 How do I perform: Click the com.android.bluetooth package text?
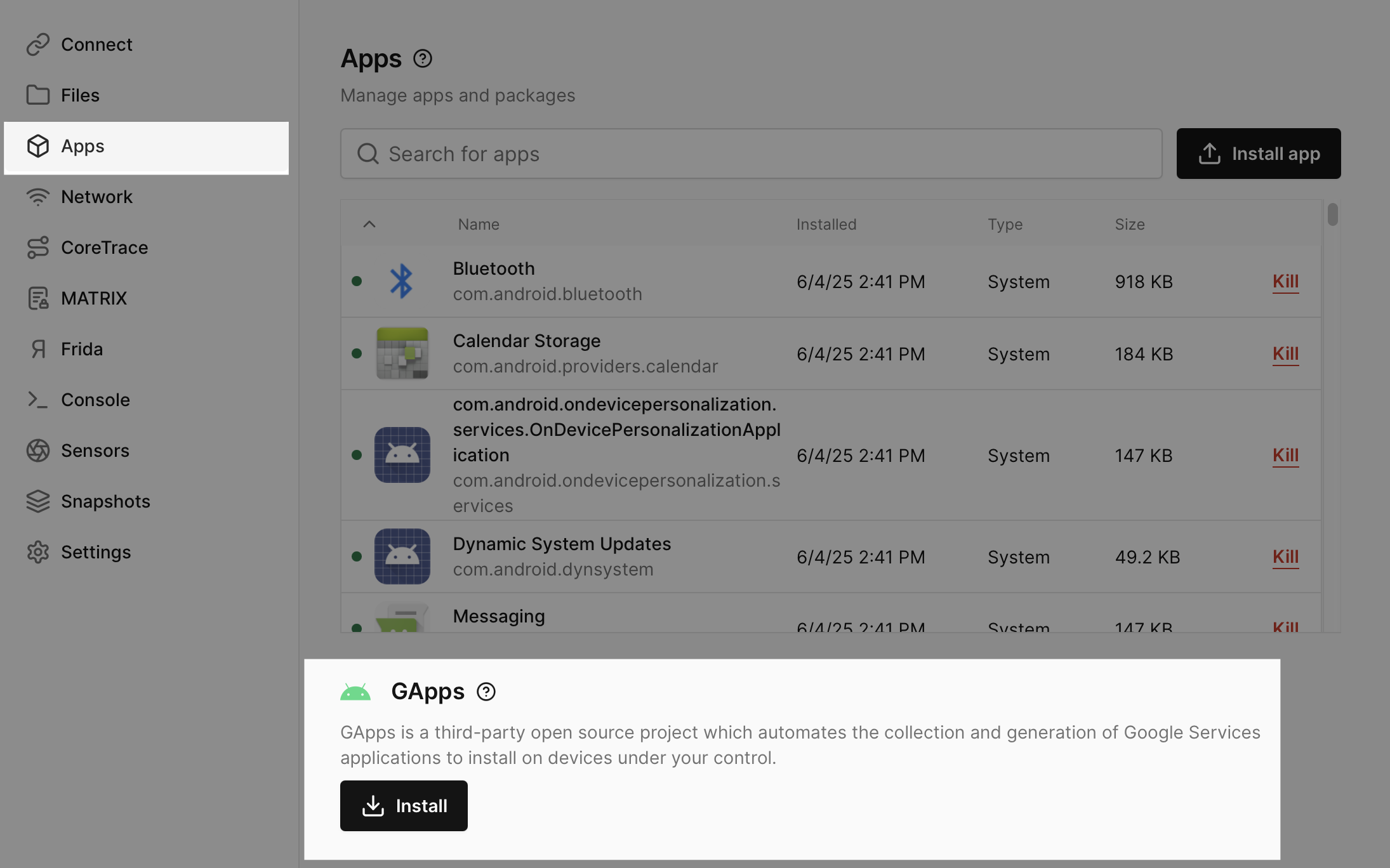547,294
